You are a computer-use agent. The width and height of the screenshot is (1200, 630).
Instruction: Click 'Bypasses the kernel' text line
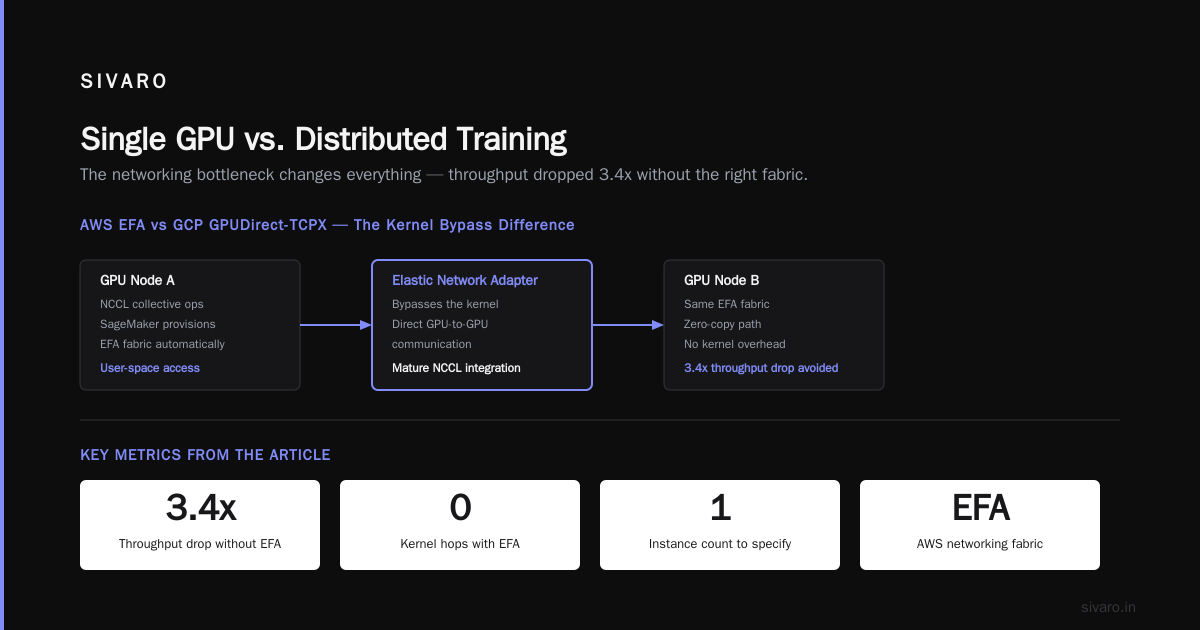pos(445,304)
